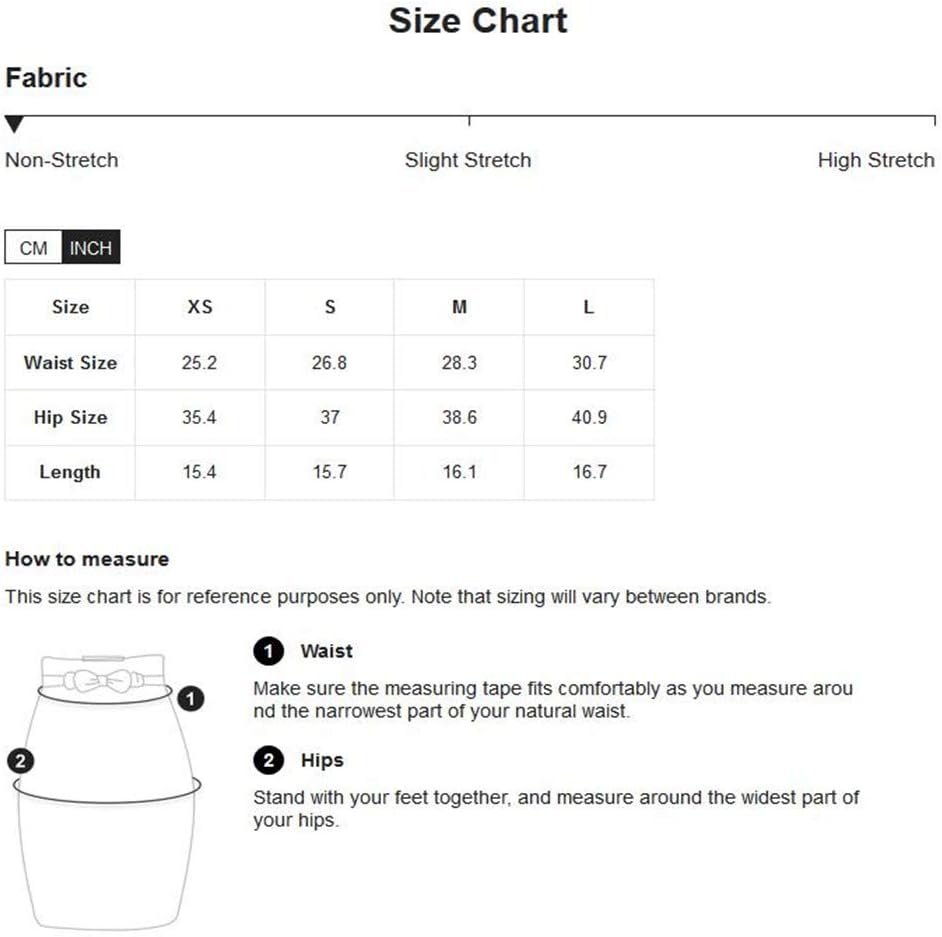This screenshot has height=937, width=942.
Task: Click the Length row label
Action: [x=70, y=472]
